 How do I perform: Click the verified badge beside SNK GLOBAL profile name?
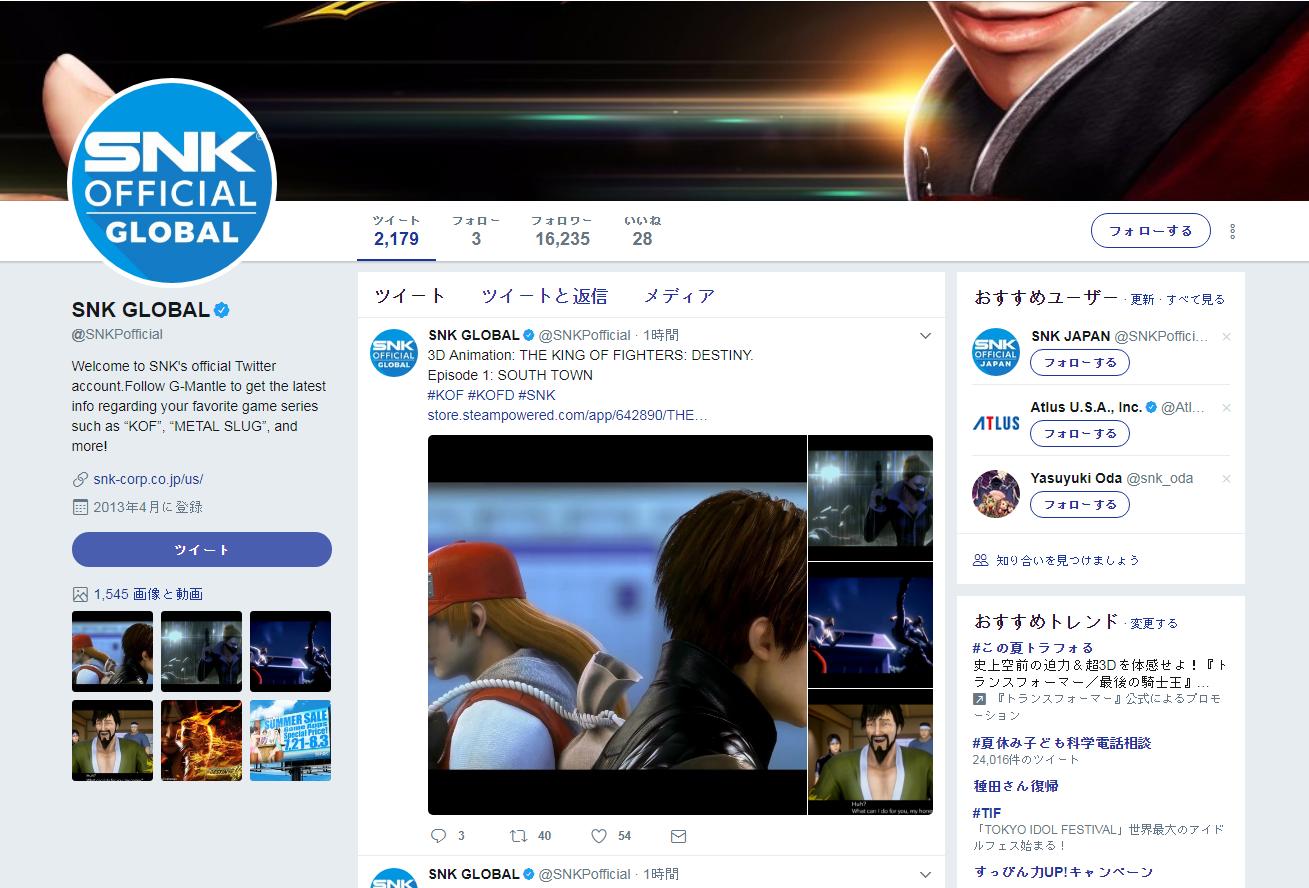point(222,310)
